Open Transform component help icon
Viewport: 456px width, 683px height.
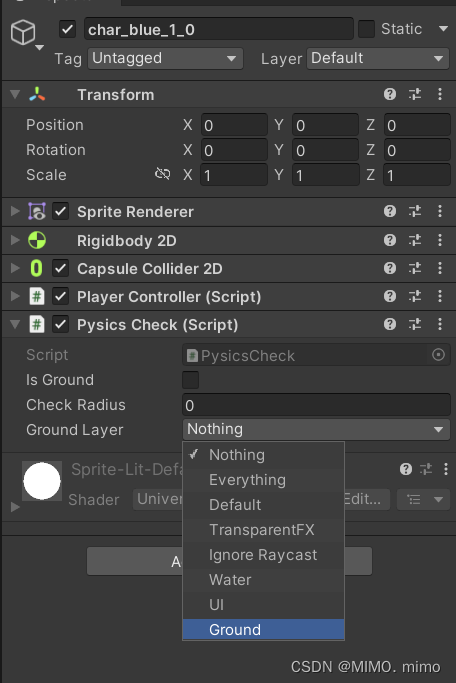click(x=390, y=94)
